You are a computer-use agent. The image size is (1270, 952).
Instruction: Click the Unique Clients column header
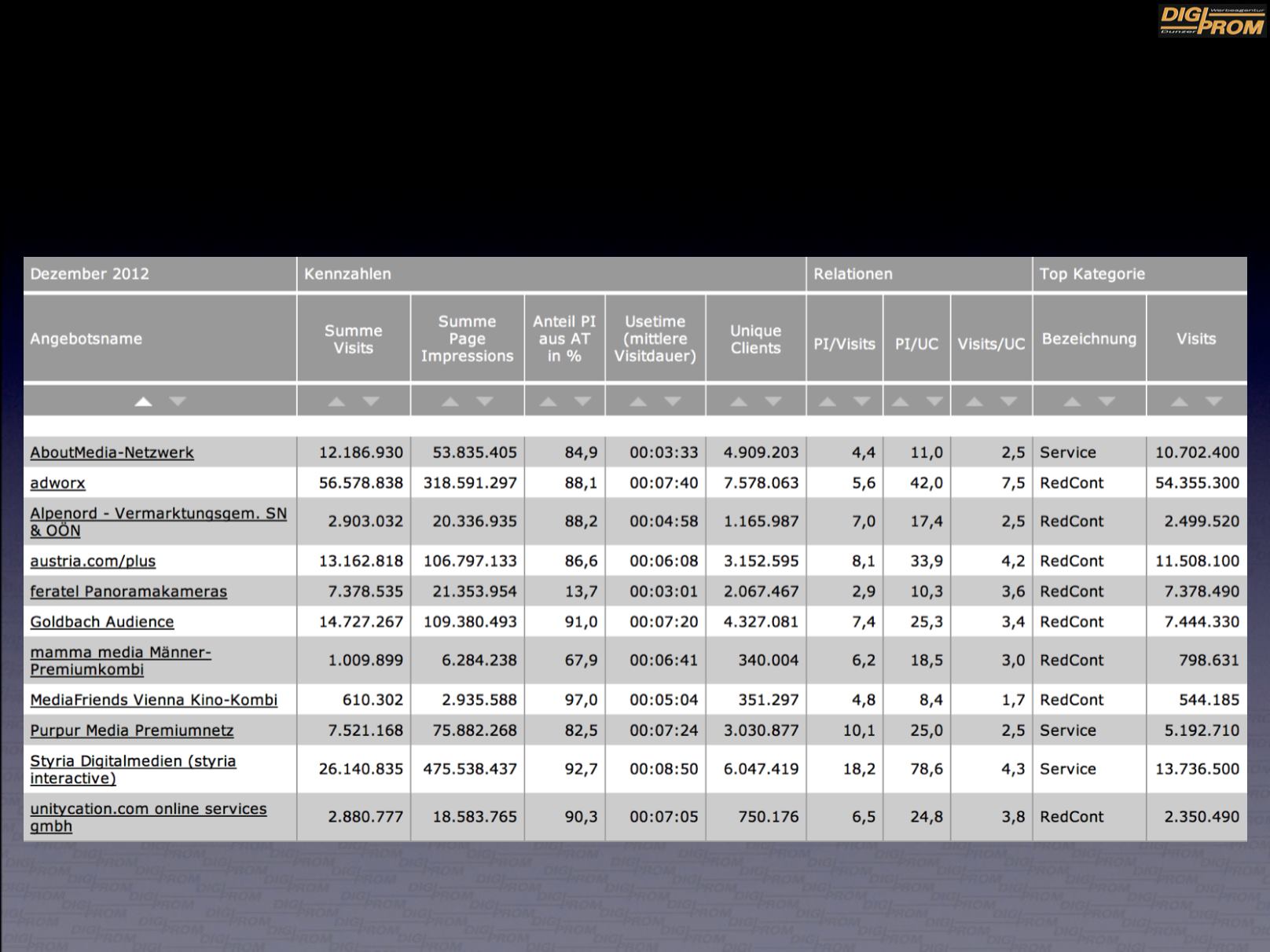pos(756,339)
